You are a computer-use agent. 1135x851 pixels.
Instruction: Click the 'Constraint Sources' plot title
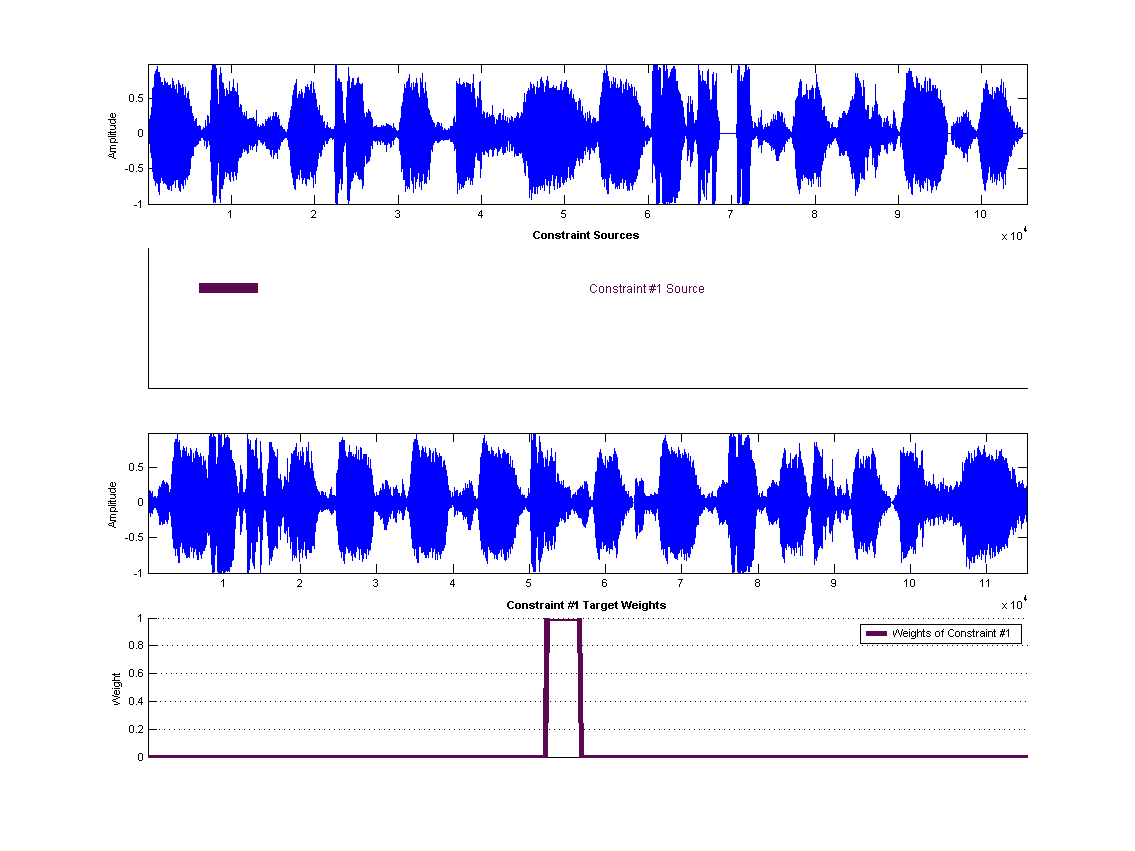(x=585, y=235)
